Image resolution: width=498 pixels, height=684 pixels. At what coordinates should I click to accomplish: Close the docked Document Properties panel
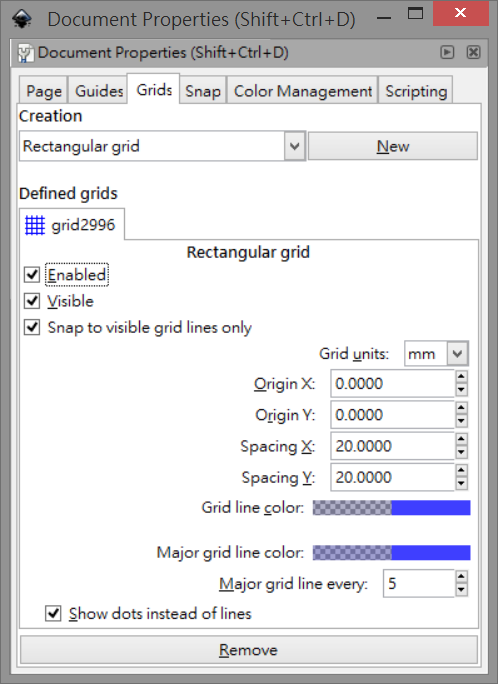pyautogui.click(x=474, y=52)
